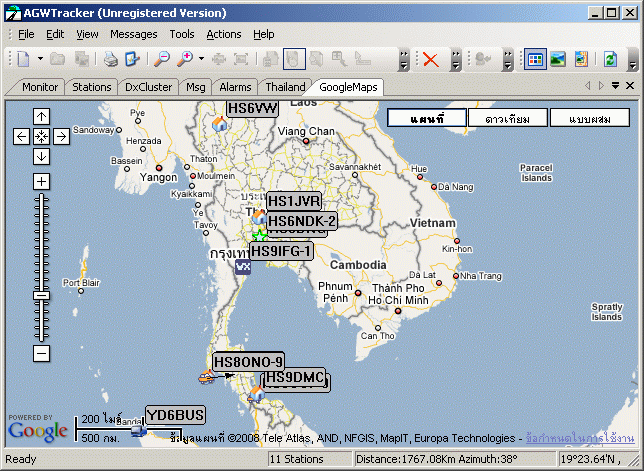644x471 pixels.
Task: Close the active GoogleMaps tab
Action: pyautogui.click(x=630, y=85)
